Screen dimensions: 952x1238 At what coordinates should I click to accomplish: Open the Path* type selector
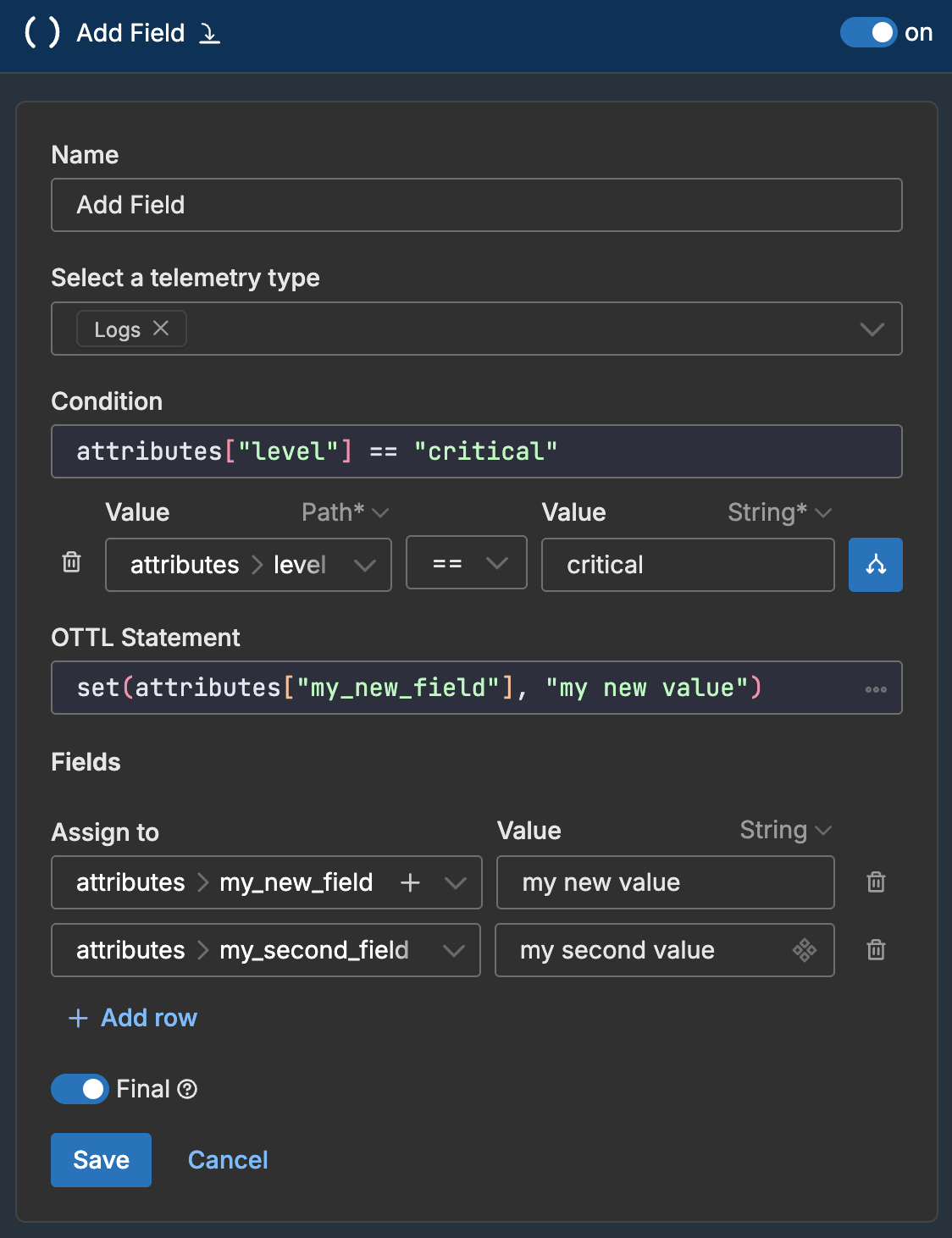[345, 512]
